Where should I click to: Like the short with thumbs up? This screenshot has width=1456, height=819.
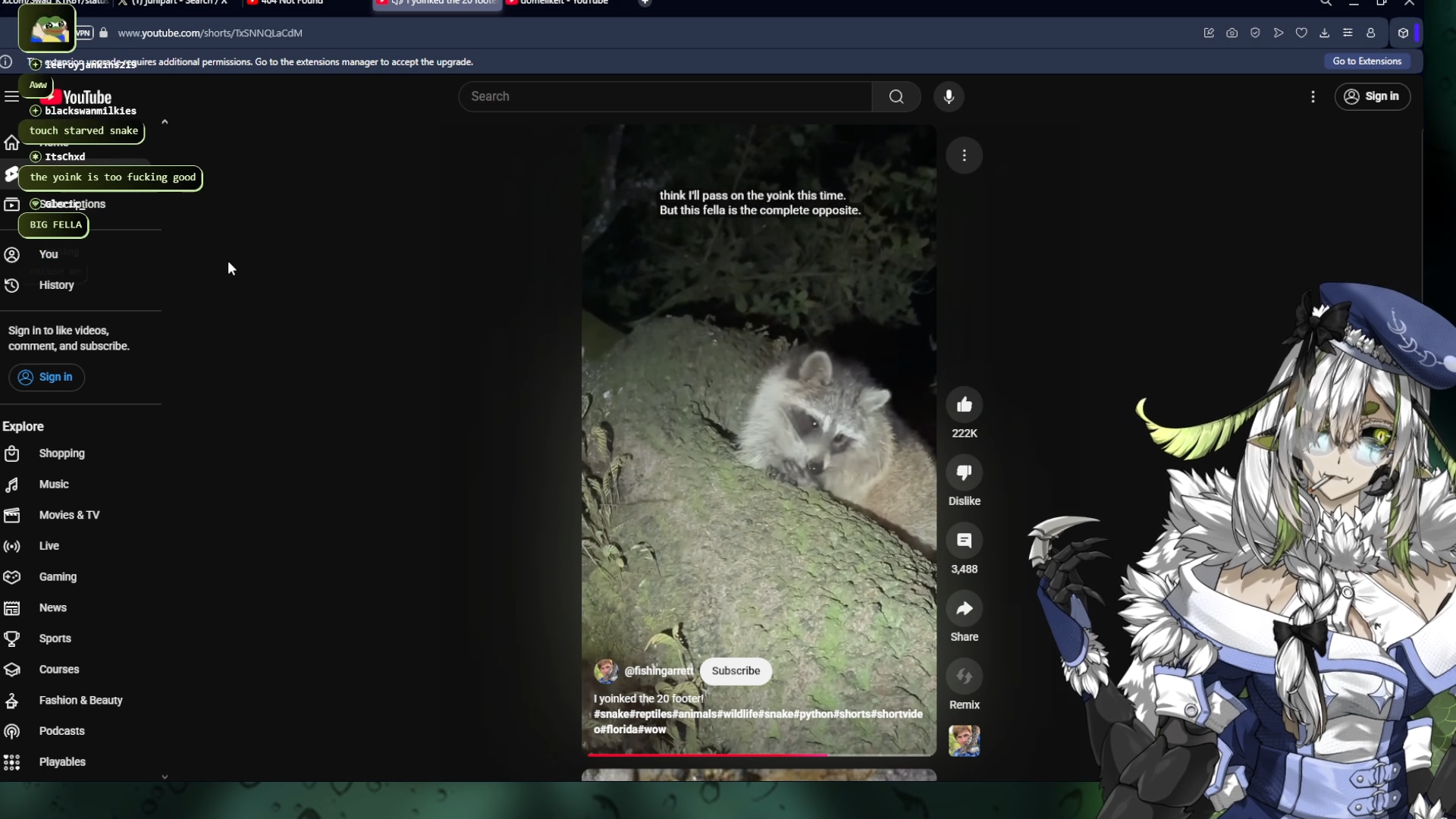coord(964,405)
